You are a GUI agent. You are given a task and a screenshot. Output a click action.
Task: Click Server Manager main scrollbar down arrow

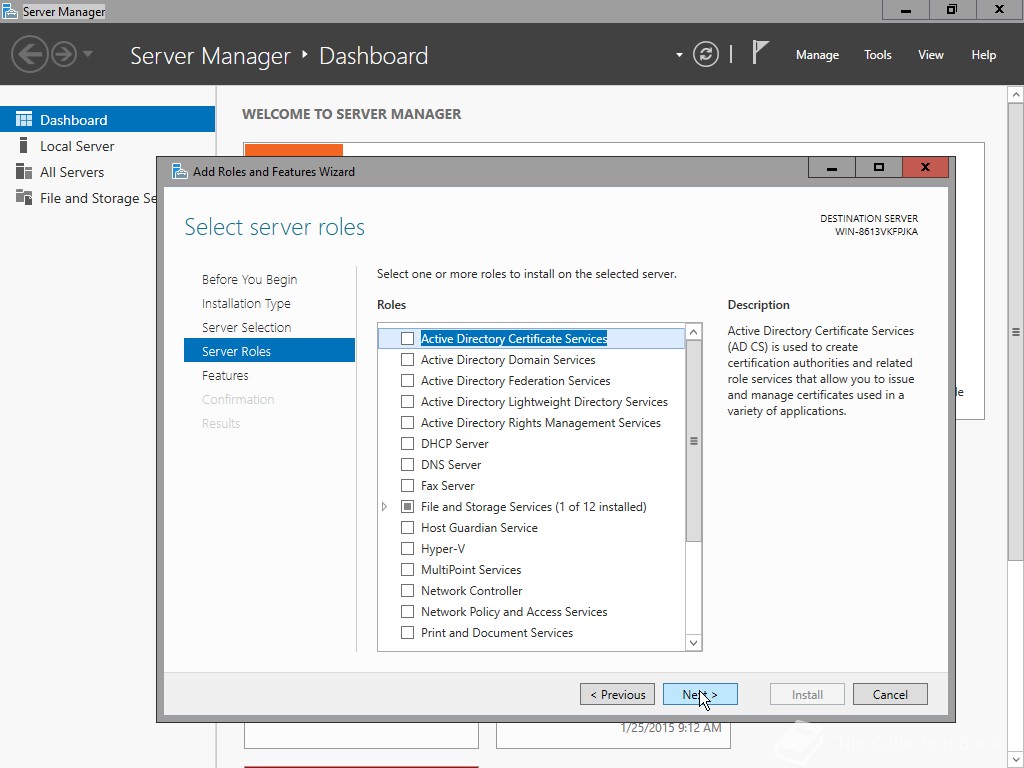[x=1016, y=760]
